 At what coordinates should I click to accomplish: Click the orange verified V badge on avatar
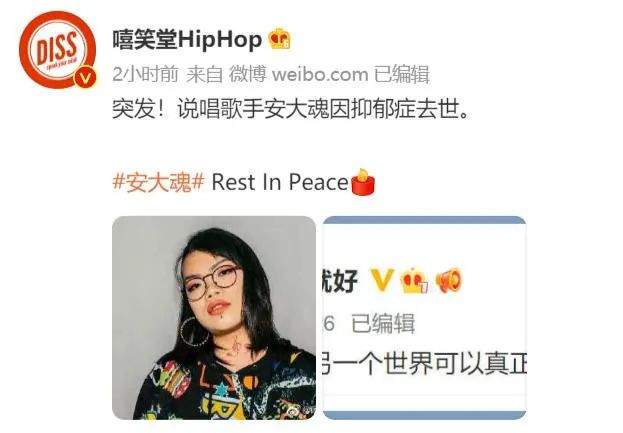click(x=85, y=78)
